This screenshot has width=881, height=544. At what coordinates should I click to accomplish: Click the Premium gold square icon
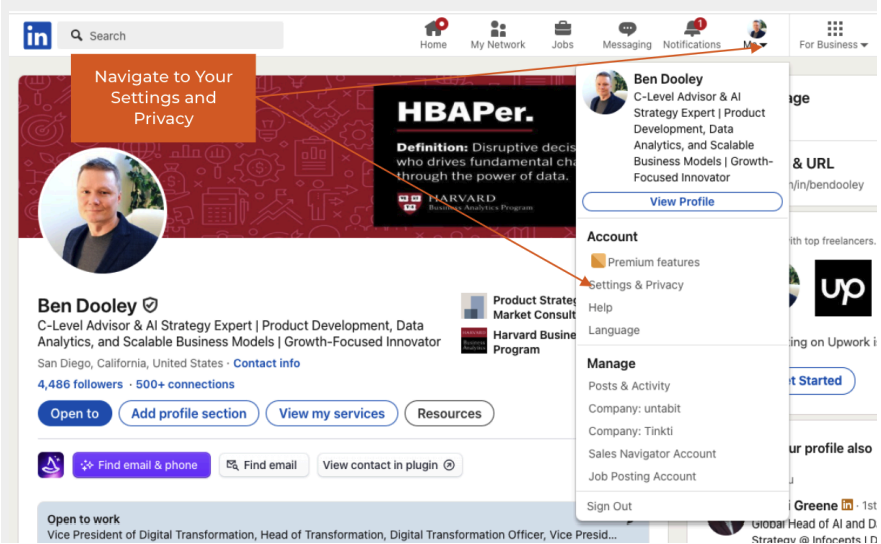pos(598,261)
